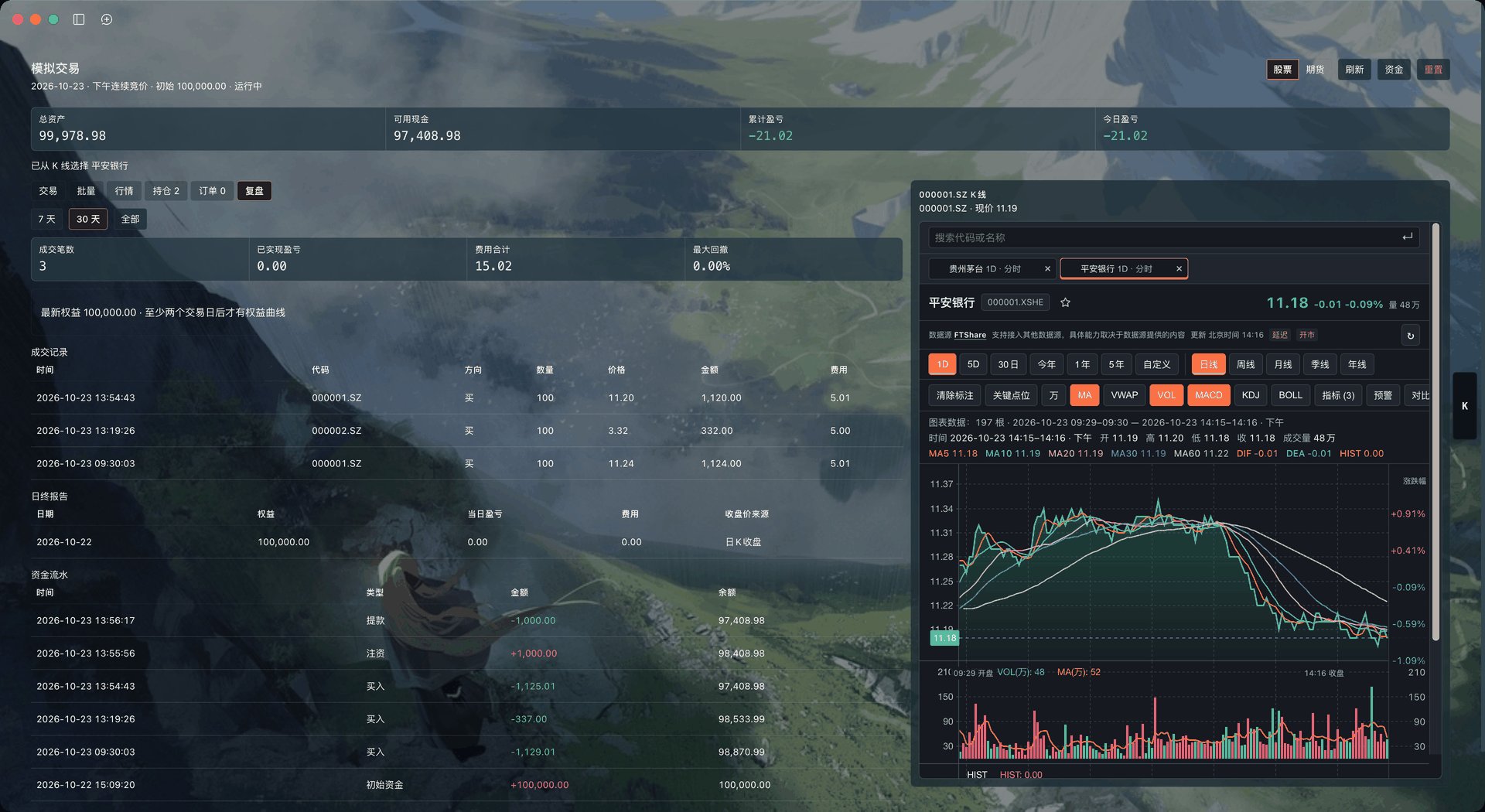Image resolution: width=1485 pixels, height=812 pixels.
Task: Open the 交易 tab
Action: pos(48,191)
